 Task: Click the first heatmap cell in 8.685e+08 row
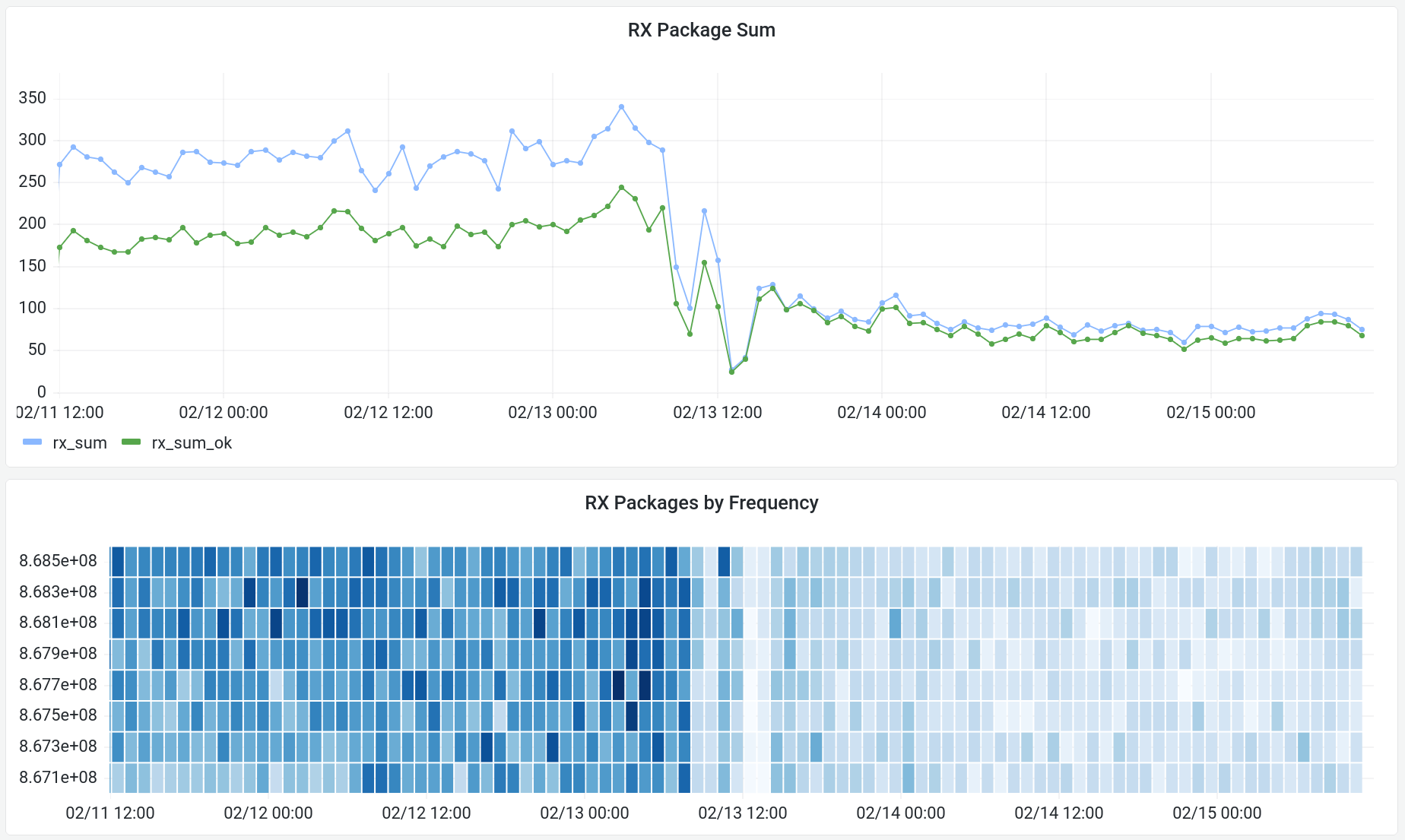[x=117, y=561]
